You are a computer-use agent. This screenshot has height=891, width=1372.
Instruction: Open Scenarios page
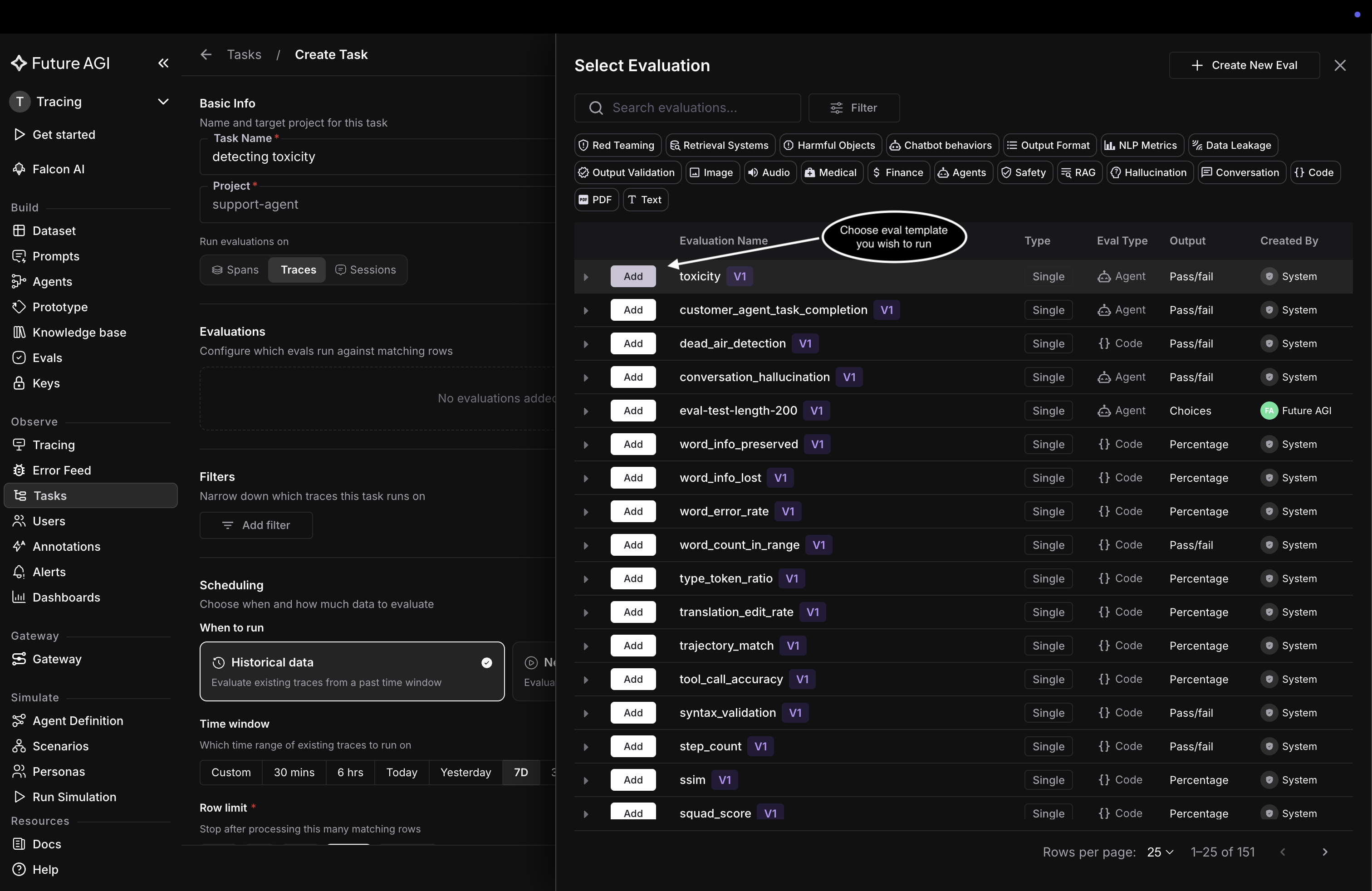[x=60, y=746]
